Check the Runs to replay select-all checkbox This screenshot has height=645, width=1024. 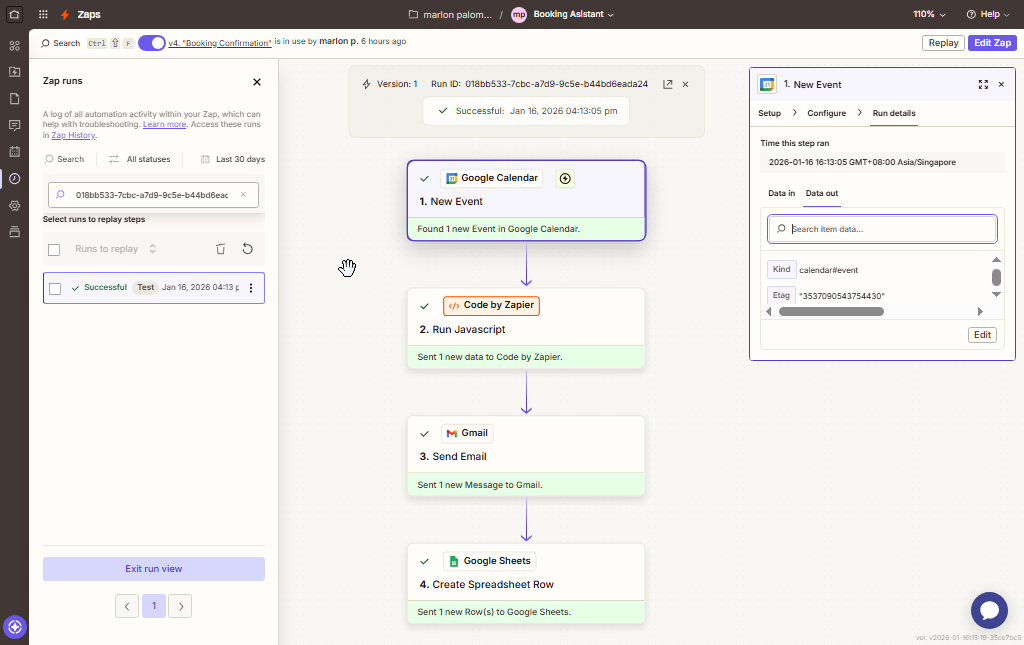pos(54,249)
